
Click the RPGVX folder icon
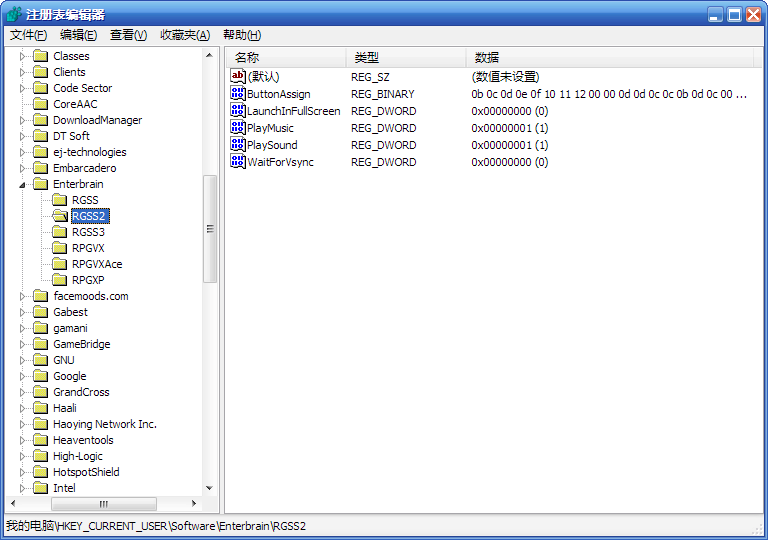[x=59, y=248]
